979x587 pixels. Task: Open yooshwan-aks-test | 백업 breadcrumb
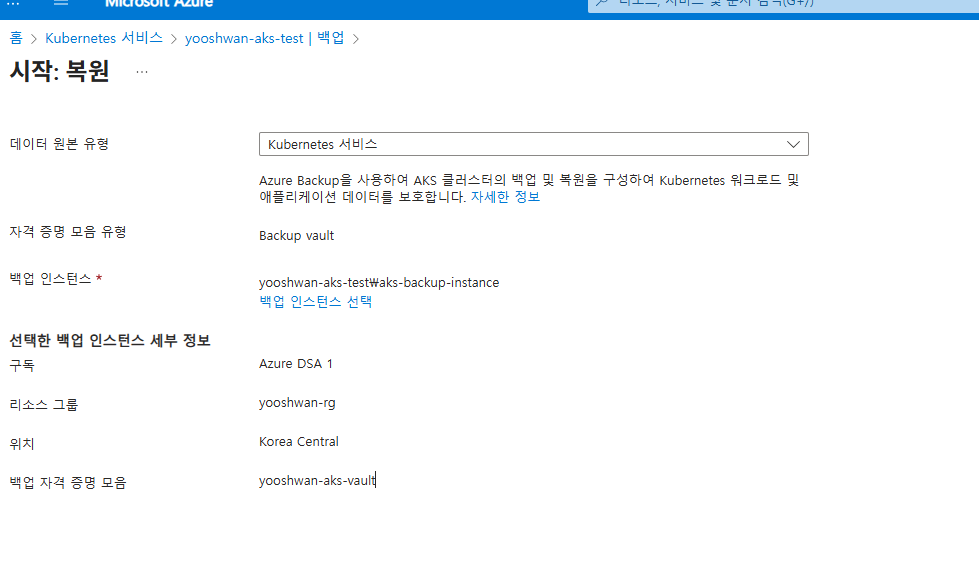coord(264,38)
